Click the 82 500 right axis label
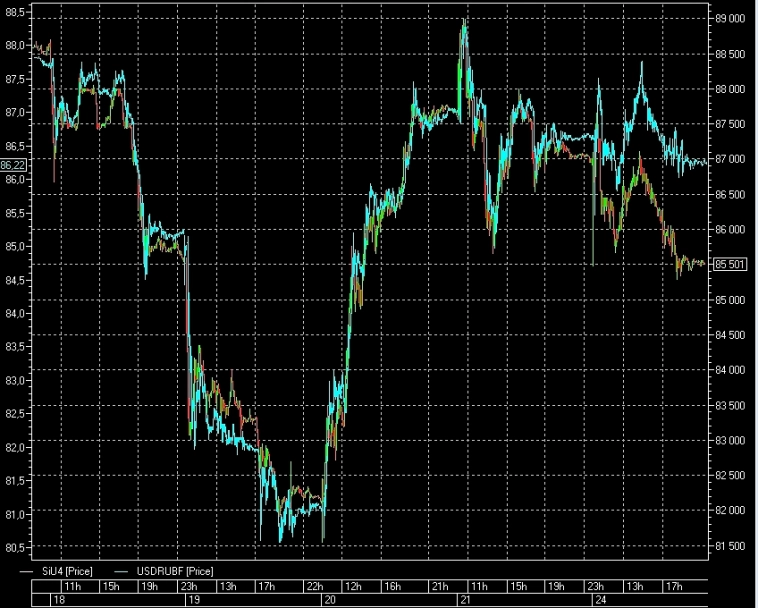 [730, 476]
